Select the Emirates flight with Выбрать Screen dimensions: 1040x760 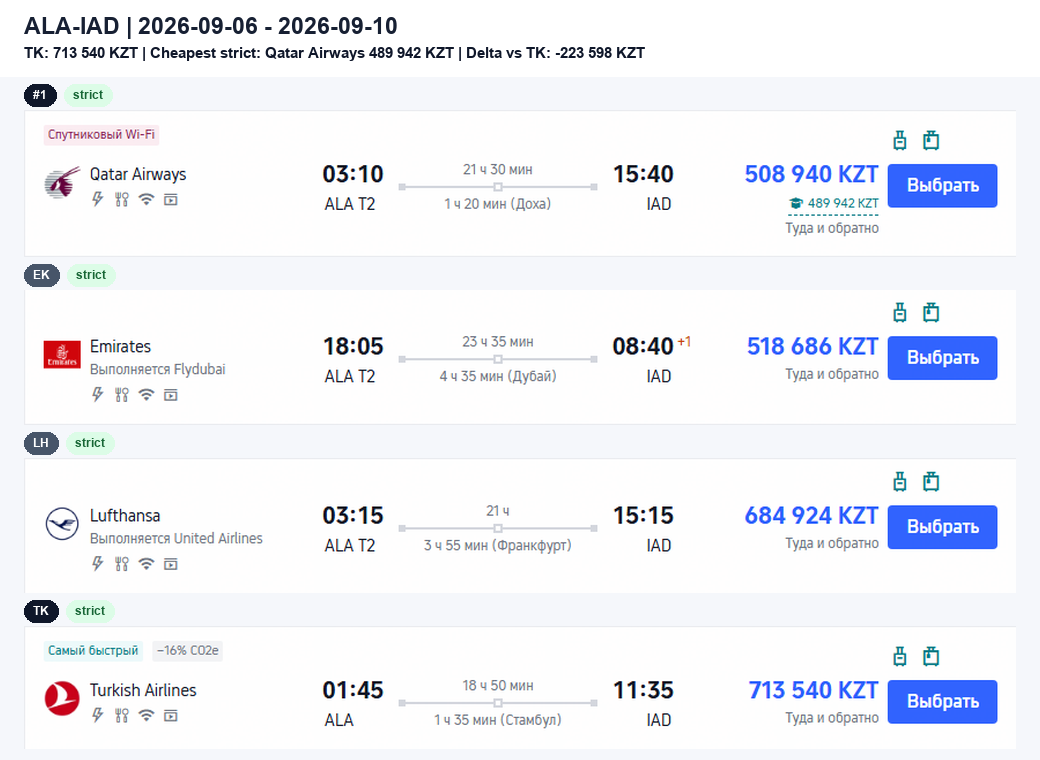[x=942, y=358]
